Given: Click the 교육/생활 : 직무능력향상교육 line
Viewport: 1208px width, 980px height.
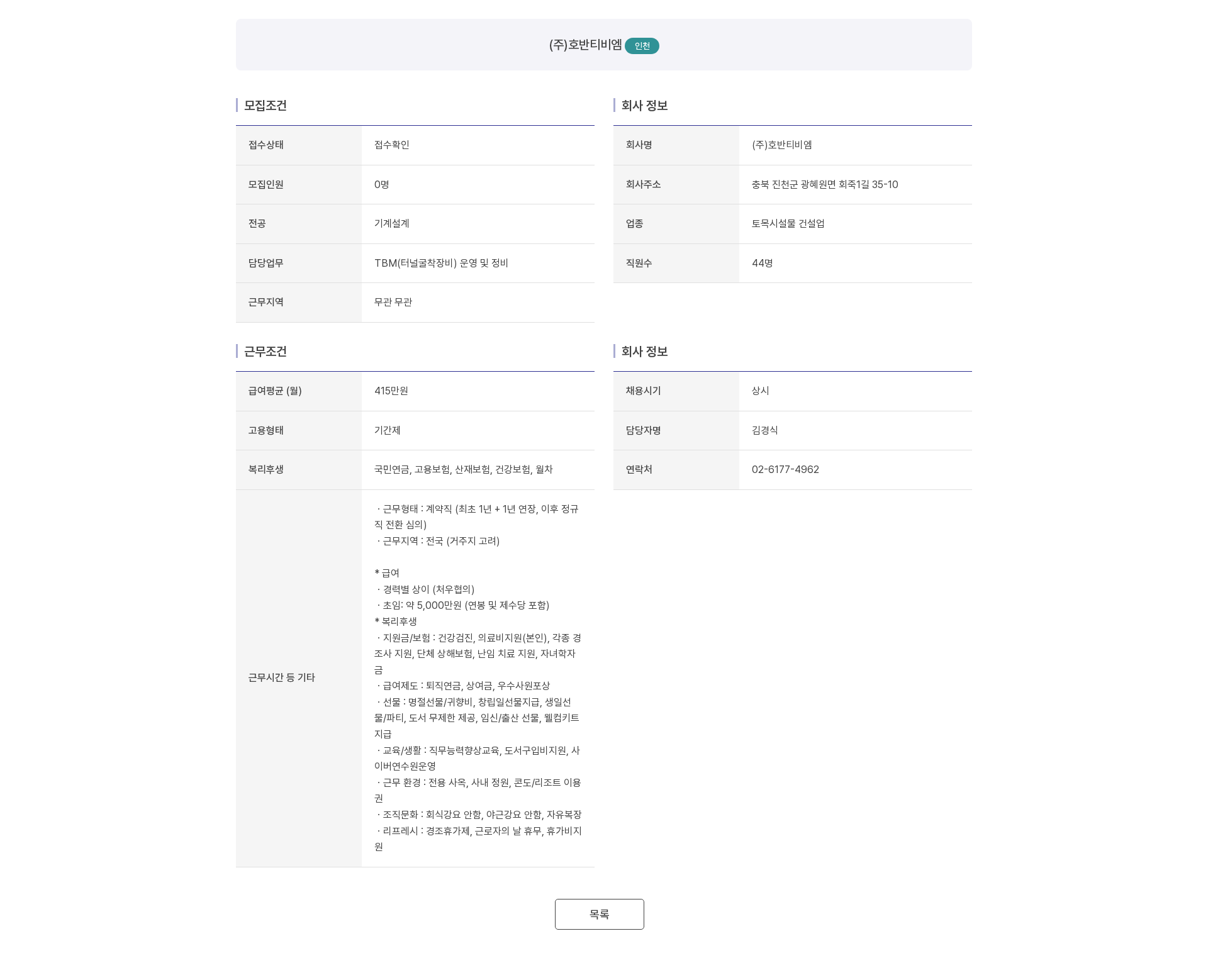Looking at the screenshot, I should pos(478,759).
